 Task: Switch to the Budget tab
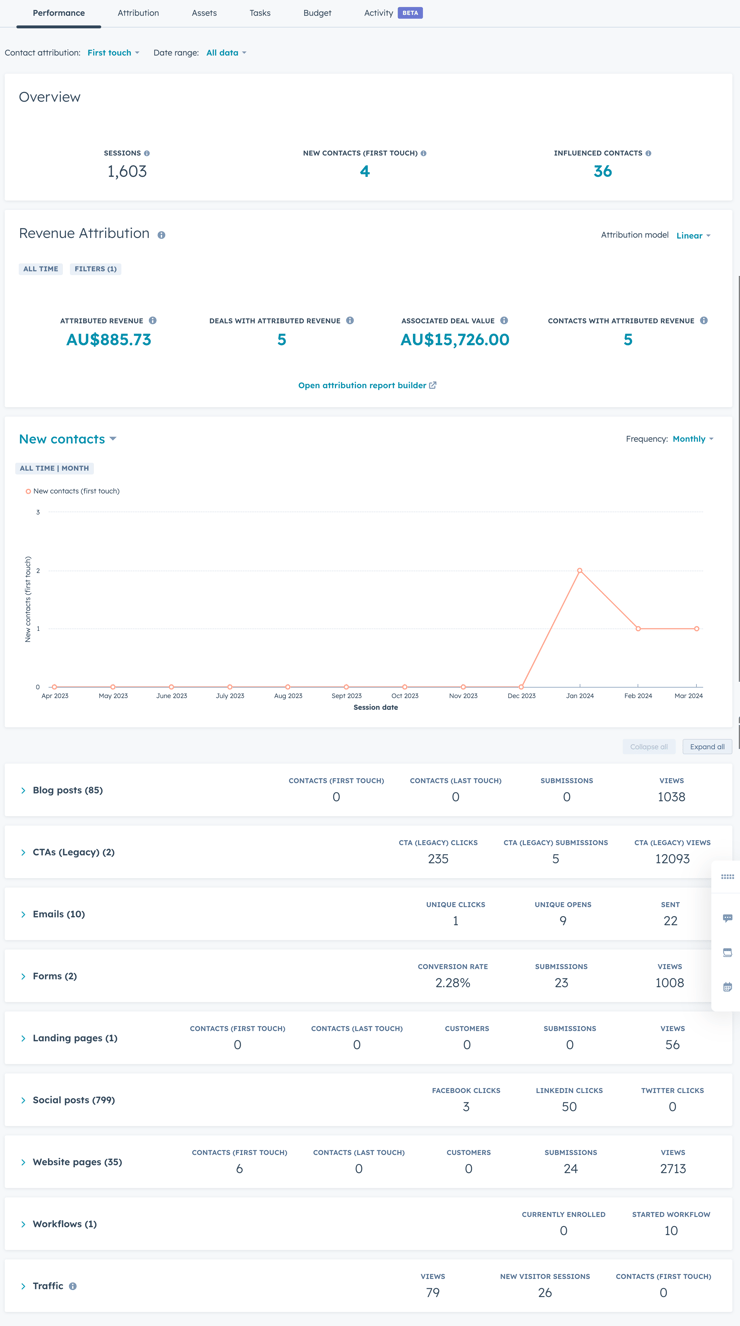(x=317, y=13)
